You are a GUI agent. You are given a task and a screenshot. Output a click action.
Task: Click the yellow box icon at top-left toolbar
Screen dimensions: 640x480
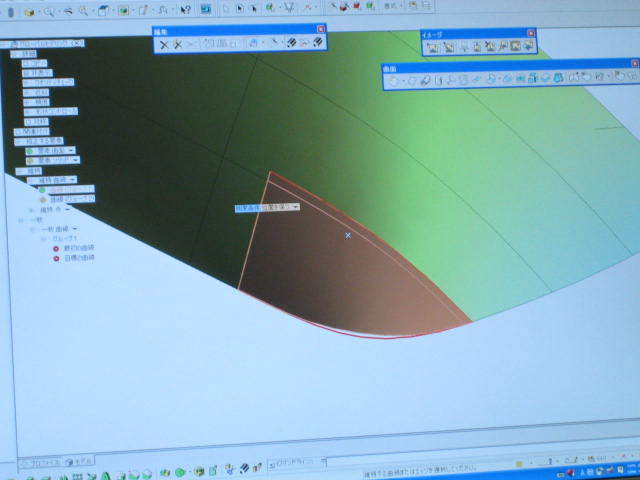pos(29,13)
